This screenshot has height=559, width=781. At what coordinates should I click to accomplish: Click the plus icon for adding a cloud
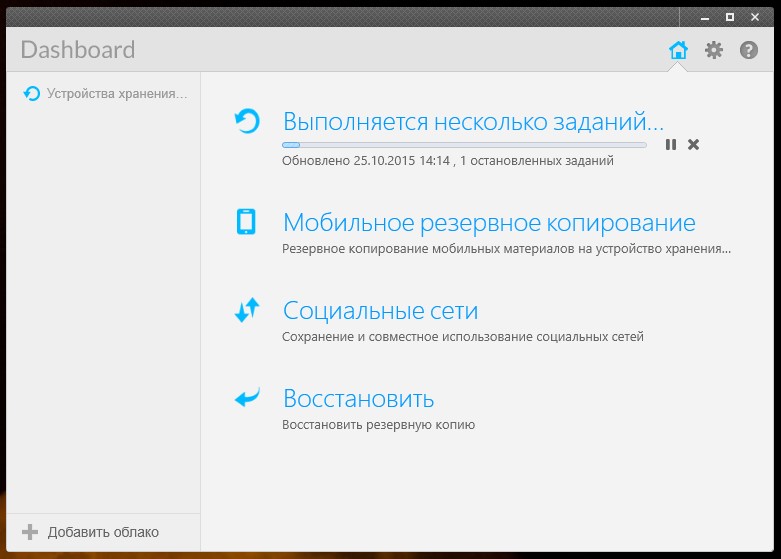click(30, 532)
